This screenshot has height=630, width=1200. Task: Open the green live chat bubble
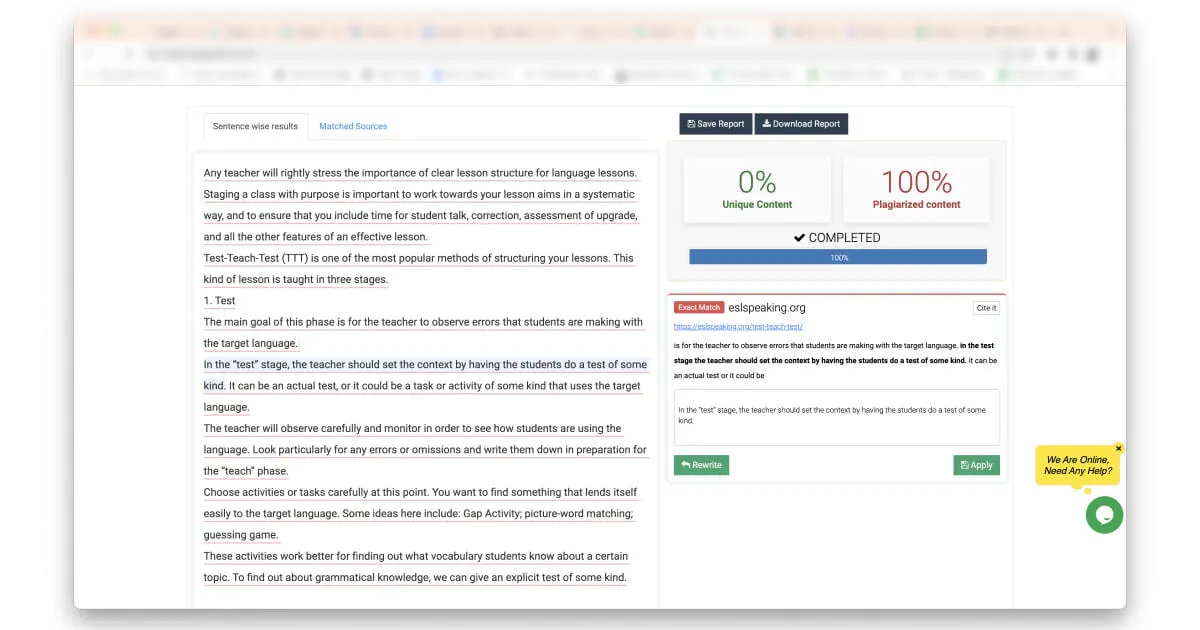coord(1104,515)
